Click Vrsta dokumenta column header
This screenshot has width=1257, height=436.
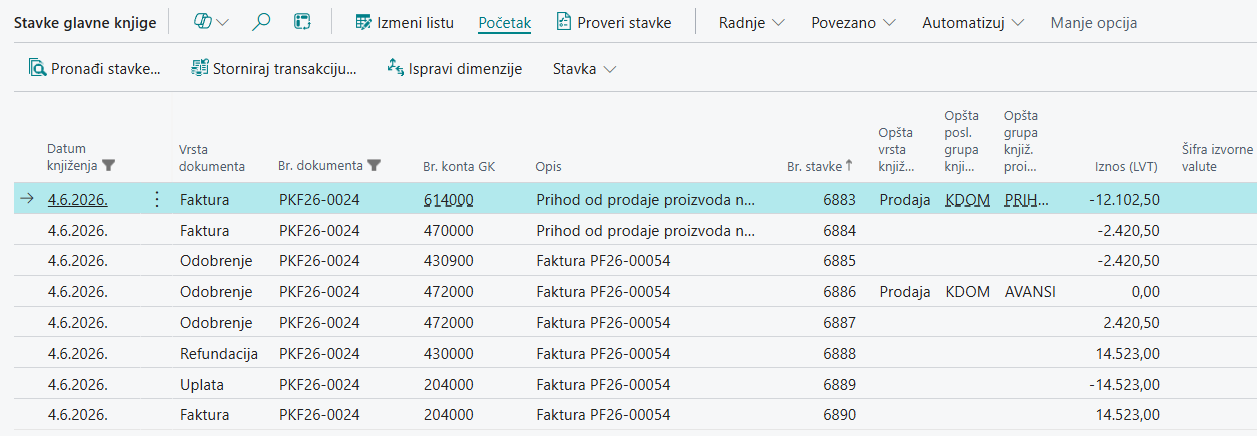click(x=211, y=158)
